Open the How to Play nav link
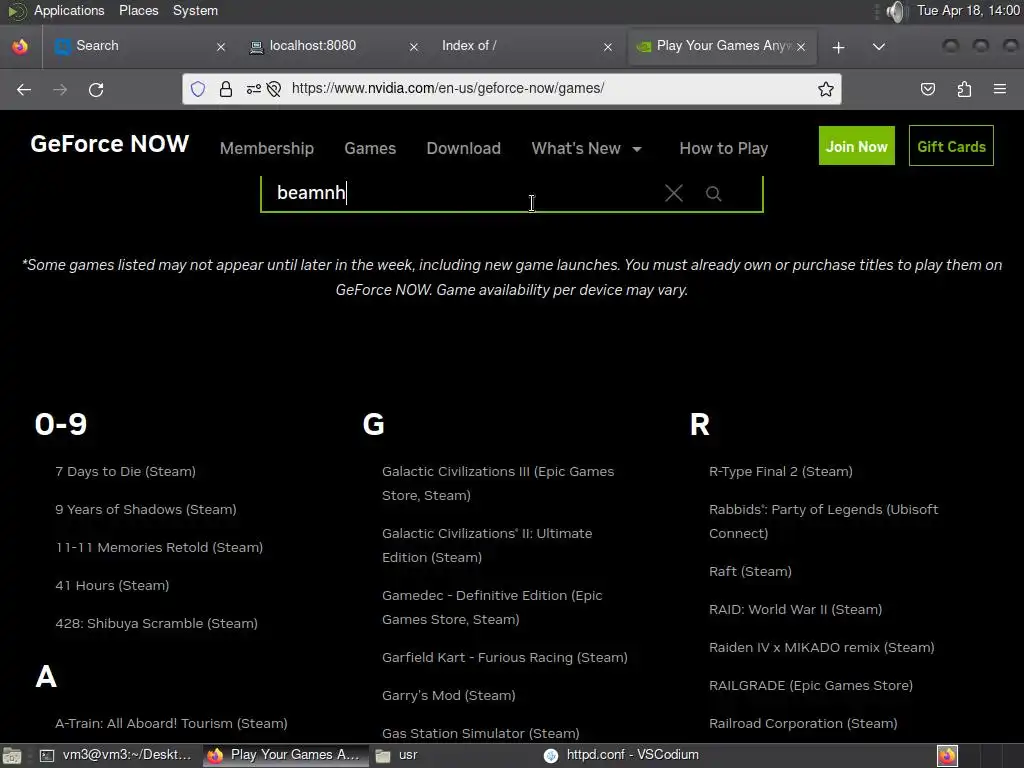Image resolution: width=1024 pixels, height=768 pixels. point(724,148)
